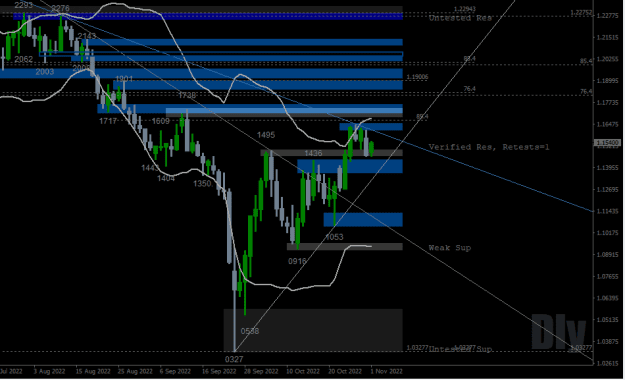Screen dimensions: 625x380
Task: Click swing high label 2293
Action: 24,5
